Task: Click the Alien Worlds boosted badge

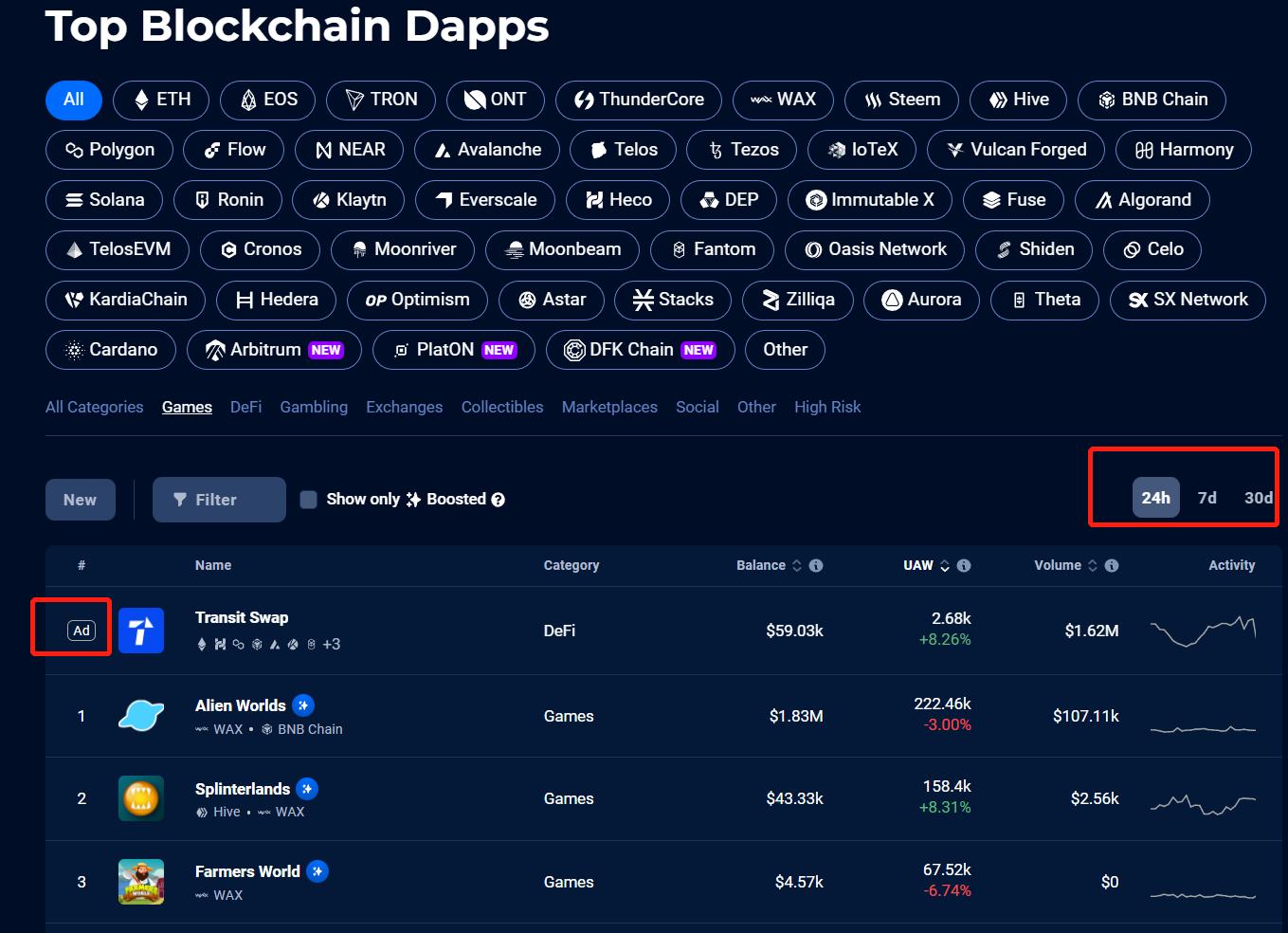Action: coord(303,705)
